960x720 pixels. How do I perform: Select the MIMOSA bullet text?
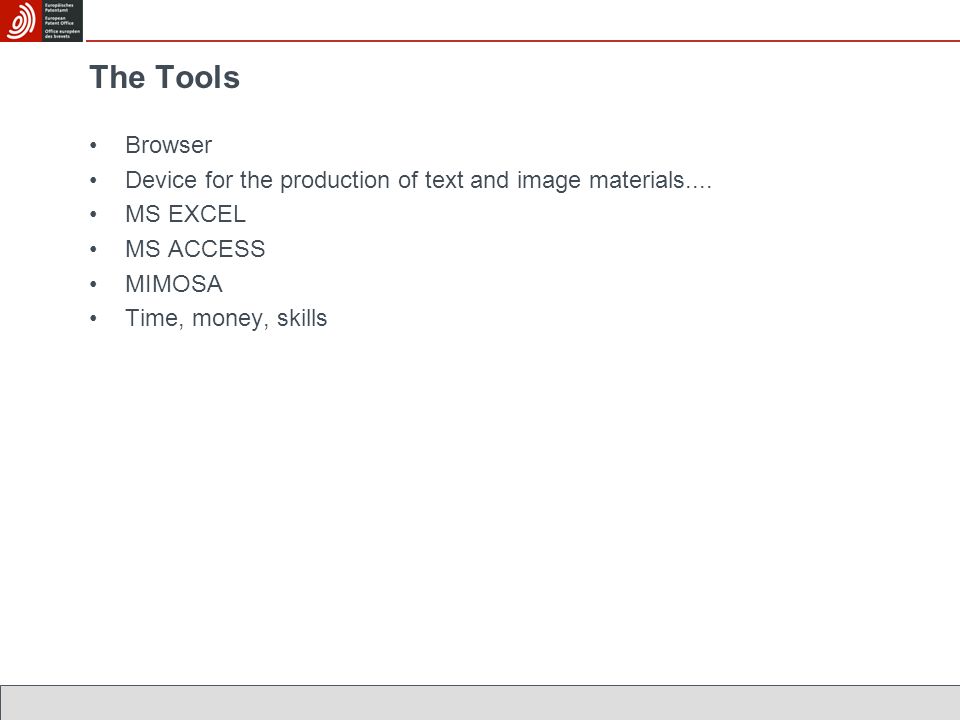click(x=174, y=284)
